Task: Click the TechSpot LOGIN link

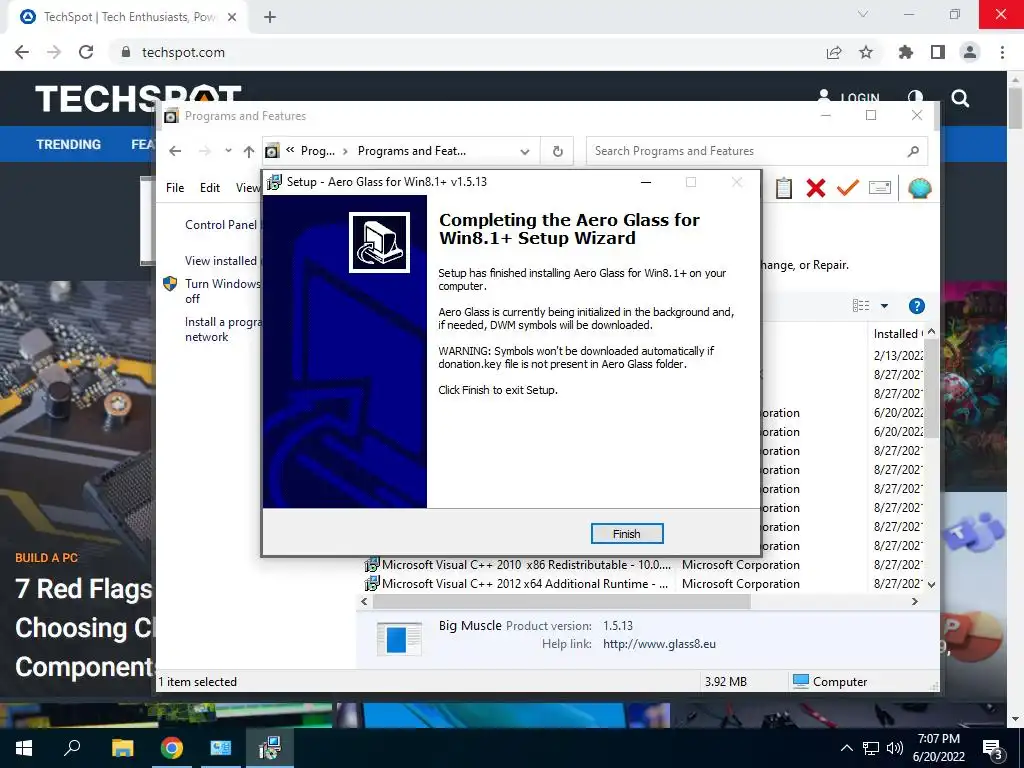Action: tap(849, 95)
